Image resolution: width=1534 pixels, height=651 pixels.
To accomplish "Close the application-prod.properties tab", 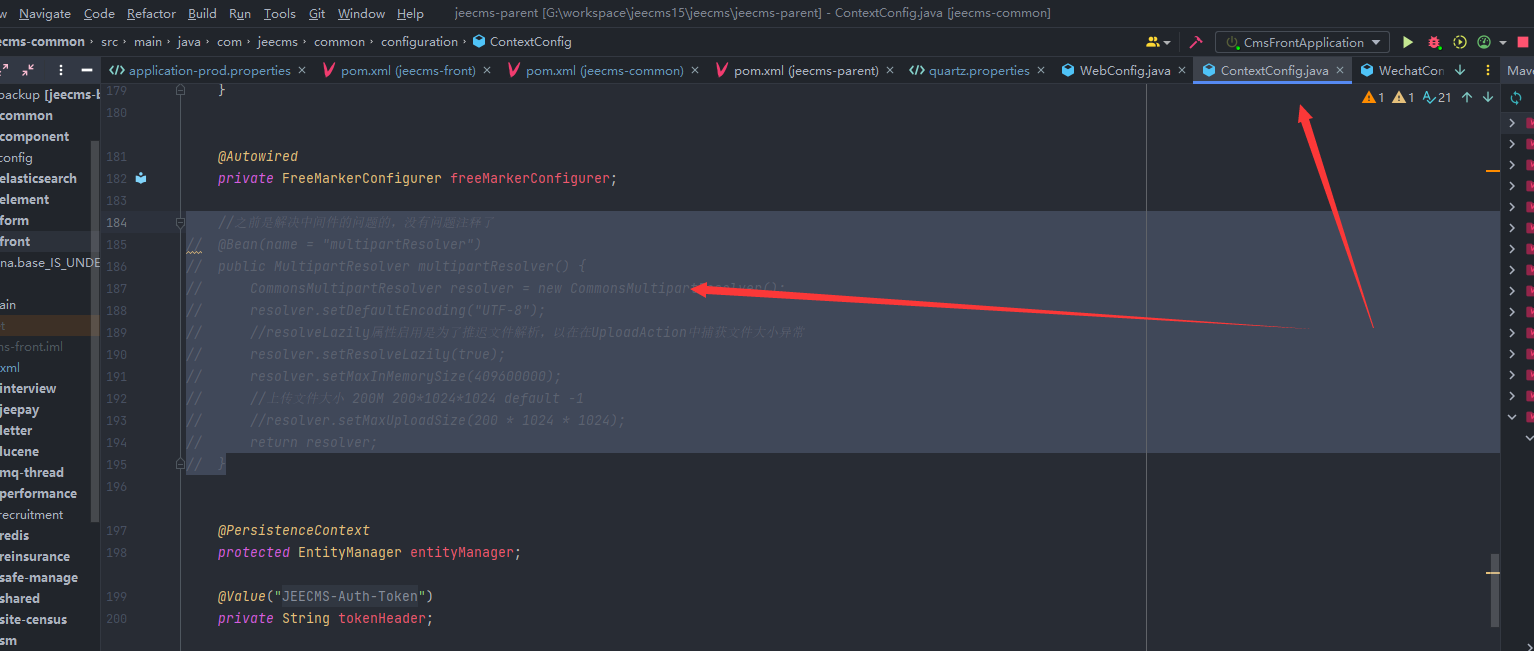I will click(x=302, y=70).
